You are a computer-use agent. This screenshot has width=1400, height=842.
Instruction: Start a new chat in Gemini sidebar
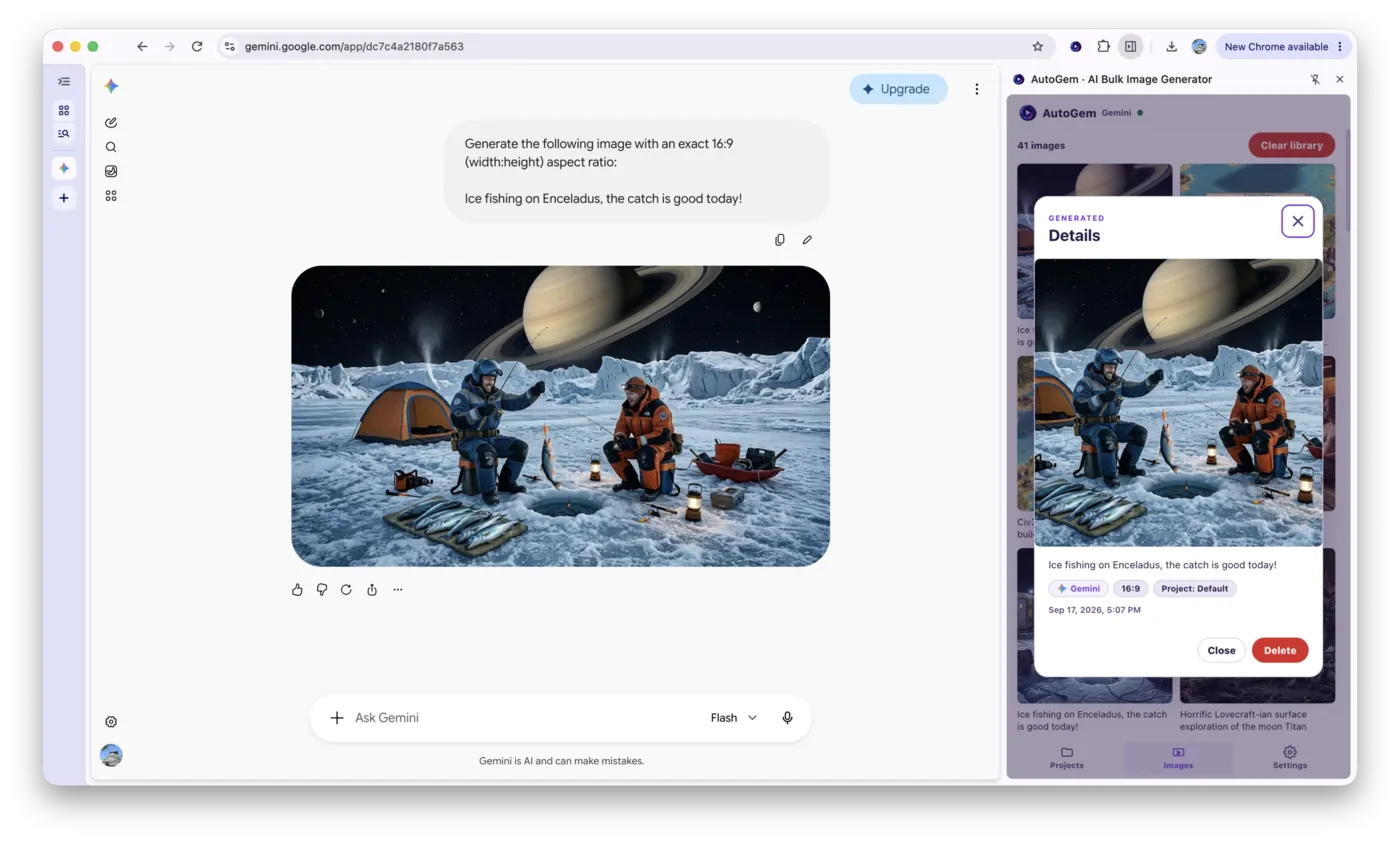point(111,122)
